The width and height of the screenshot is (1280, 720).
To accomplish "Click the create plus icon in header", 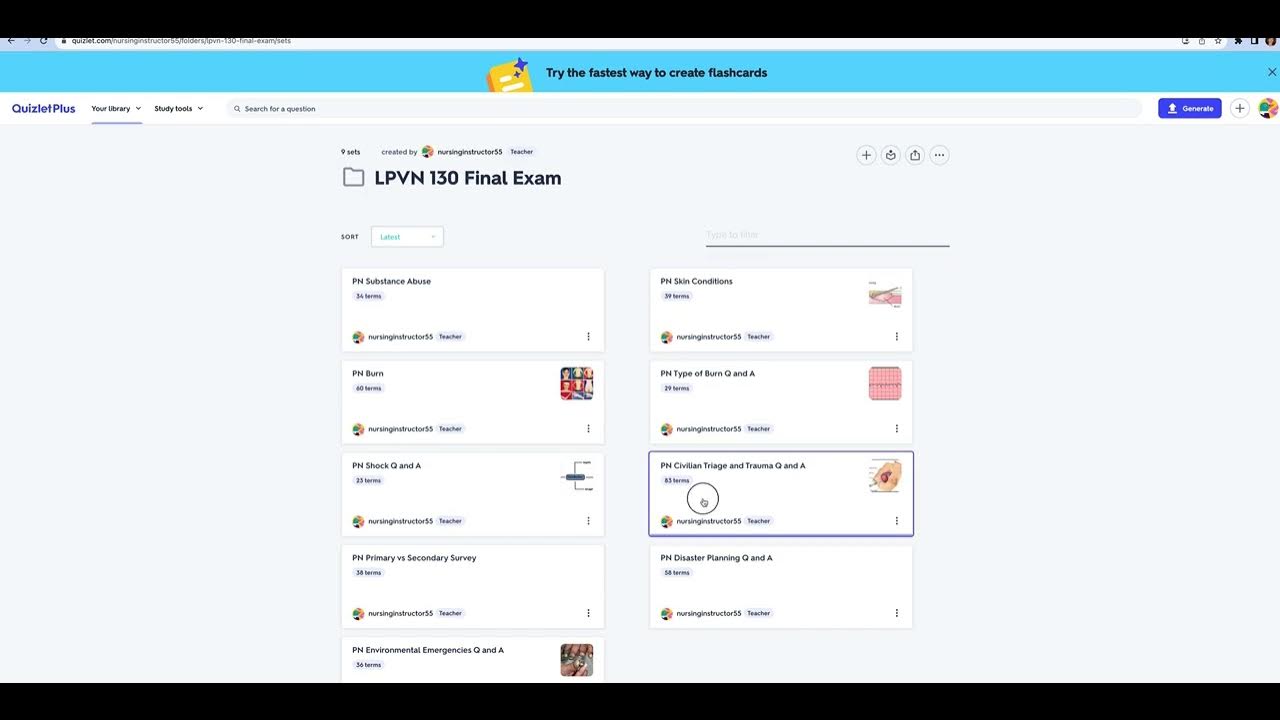I will [x=1240, y=108].
